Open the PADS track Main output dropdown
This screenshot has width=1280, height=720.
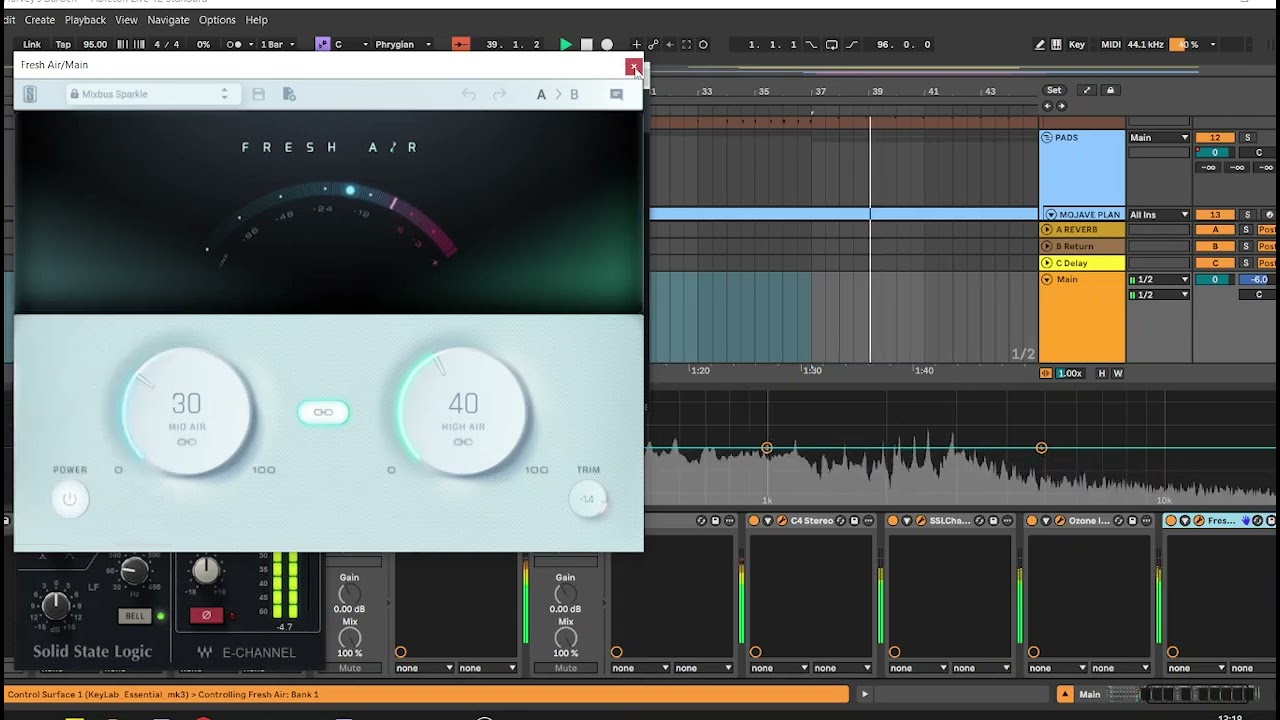click(x=1159, y=137)
